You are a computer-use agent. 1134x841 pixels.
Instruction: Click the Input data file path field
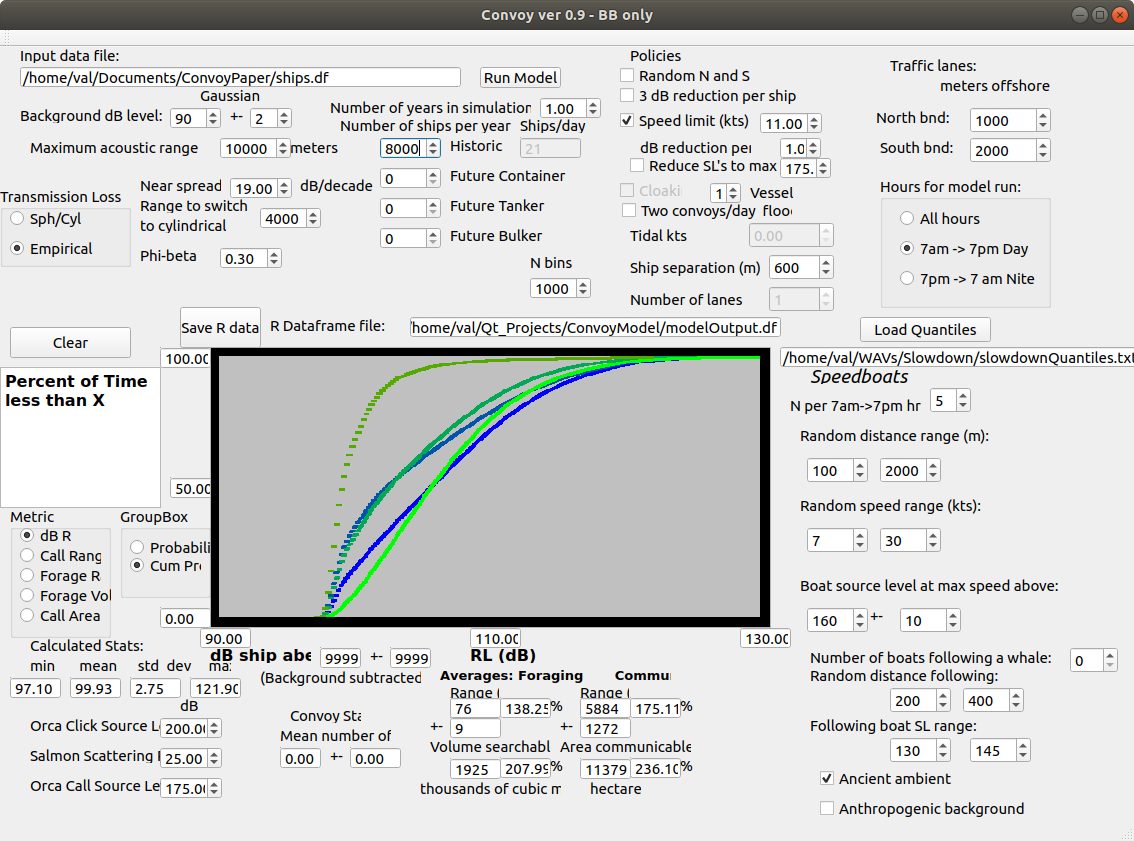pyautogui.click(x=240, y=77)
